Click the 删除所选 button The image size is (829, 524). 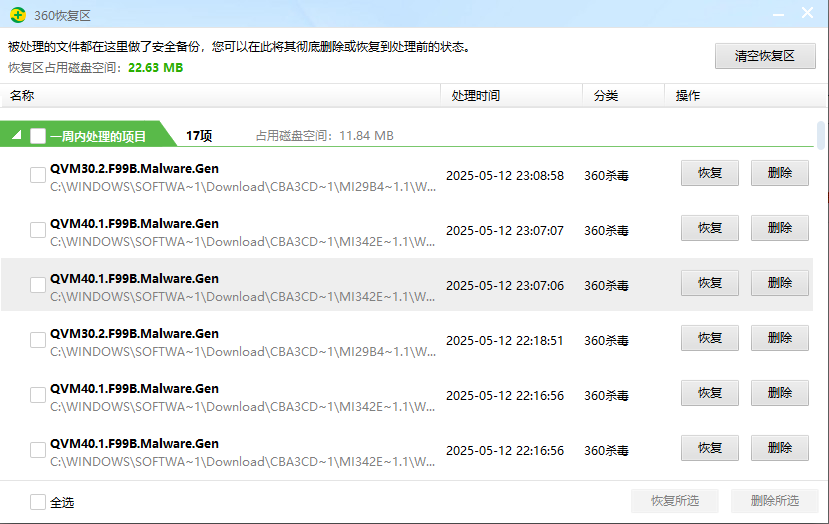pos(774,501)
